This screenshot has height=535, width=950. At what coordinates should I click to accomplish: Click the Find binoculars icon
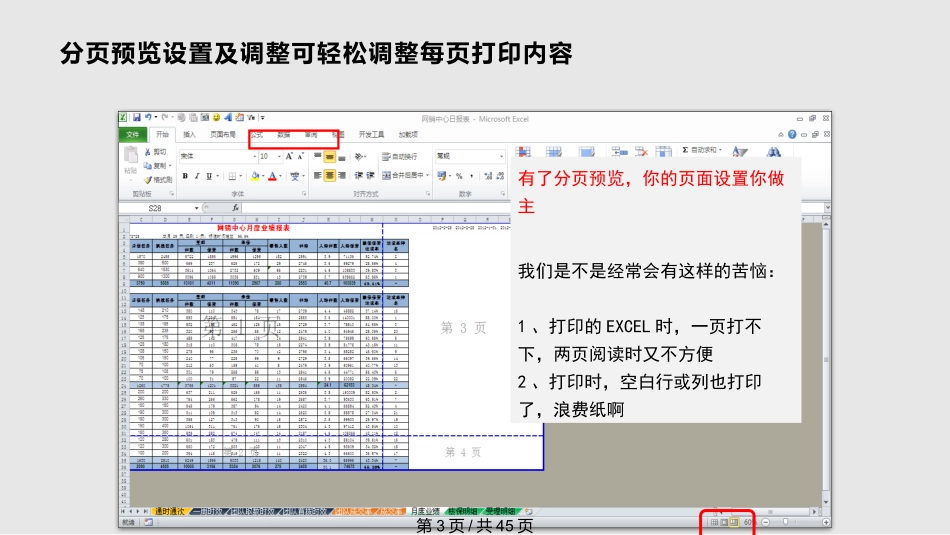click(x=774, y=151)
